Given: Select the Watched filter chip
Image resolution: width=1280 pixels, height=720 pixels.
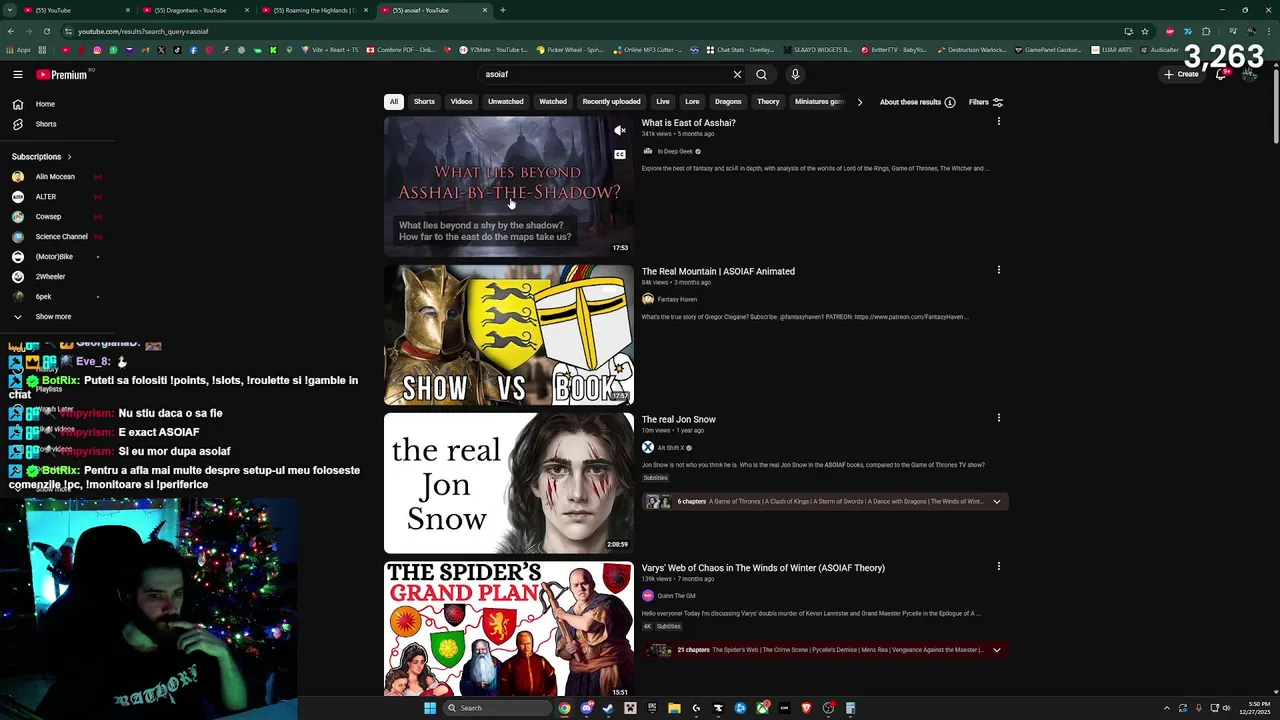Looking at the screenshot, I should (553, 102).
